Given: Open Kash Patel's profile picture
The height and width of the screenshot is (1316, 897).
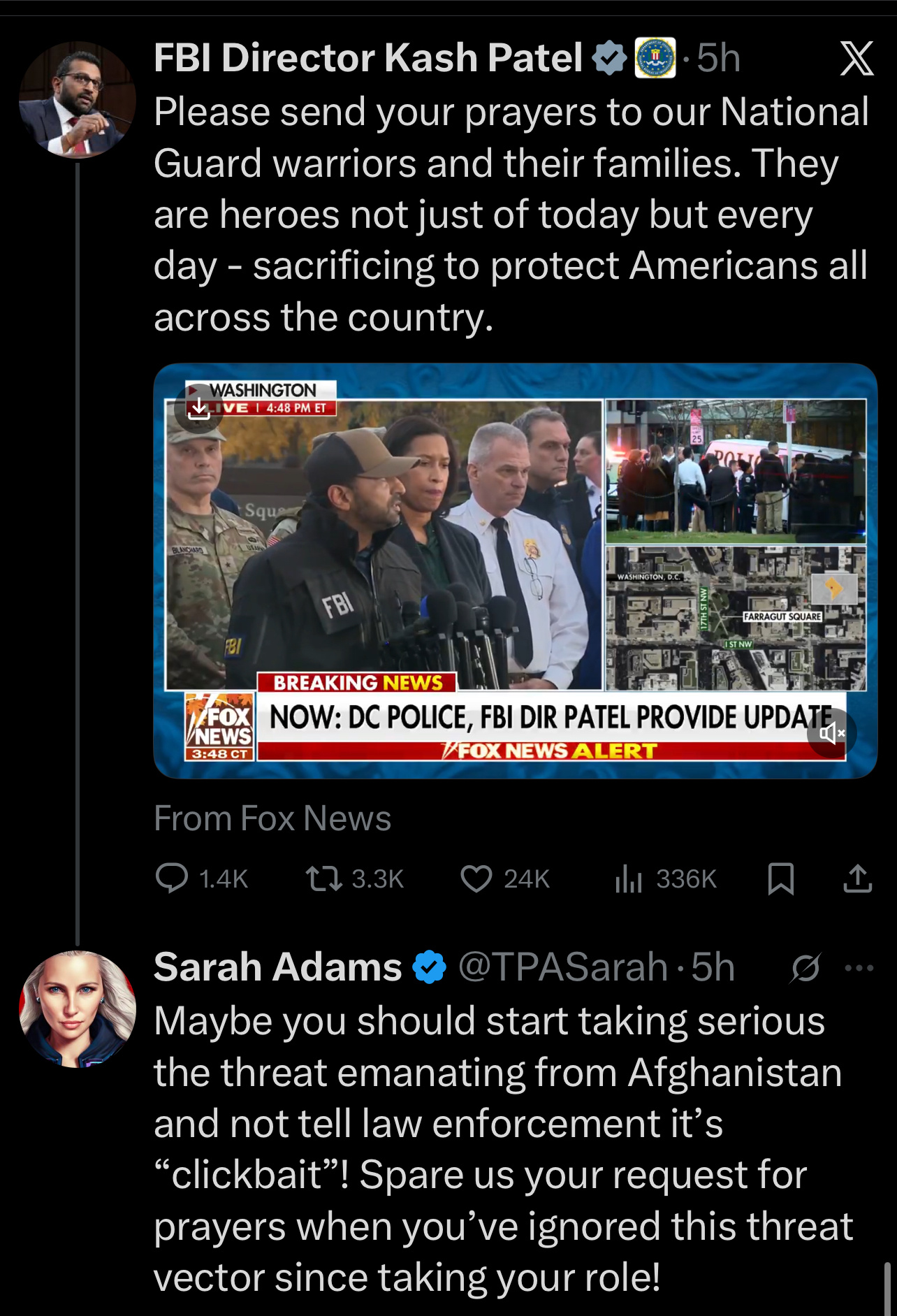Looking at the screenshot, I should [77, 100].
